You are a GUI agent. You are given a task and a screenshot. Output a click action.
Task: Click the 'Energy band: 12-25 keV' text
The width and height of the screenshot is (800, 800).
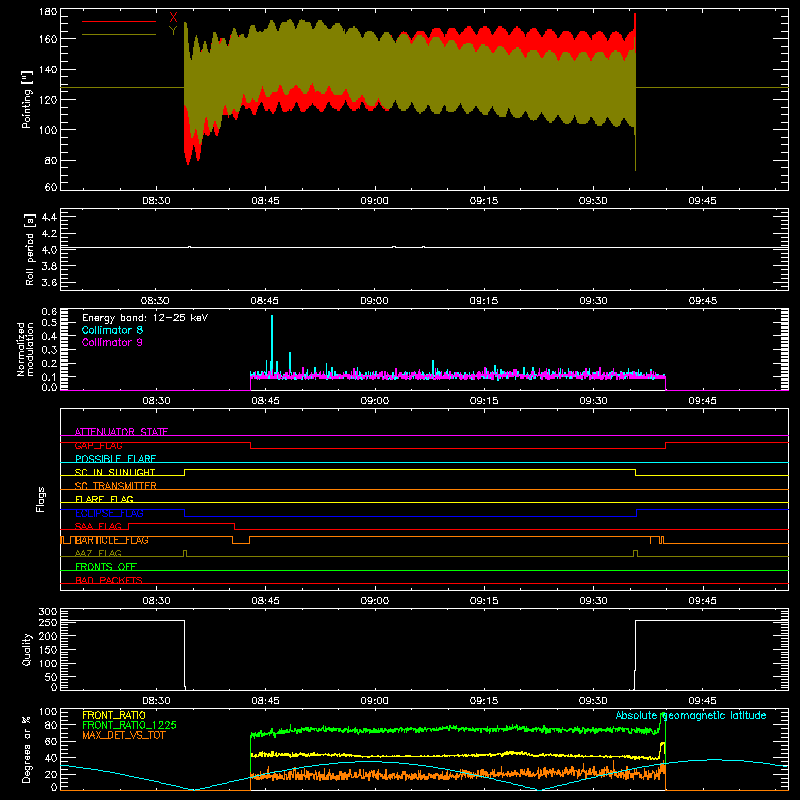pyautogui.click(x=145, y=318)
